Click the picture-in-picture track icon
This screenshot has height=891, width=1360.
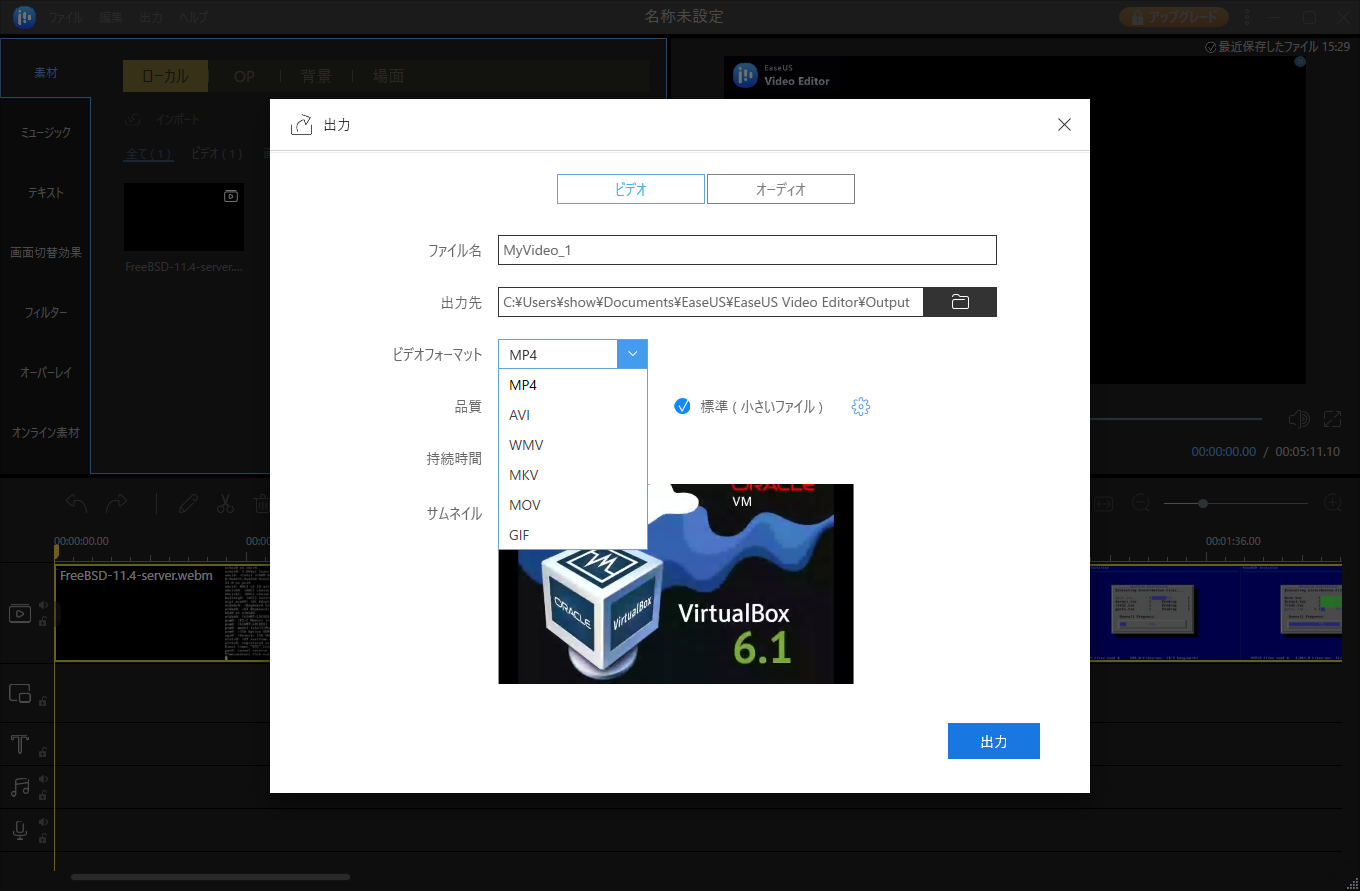point(20,693)
